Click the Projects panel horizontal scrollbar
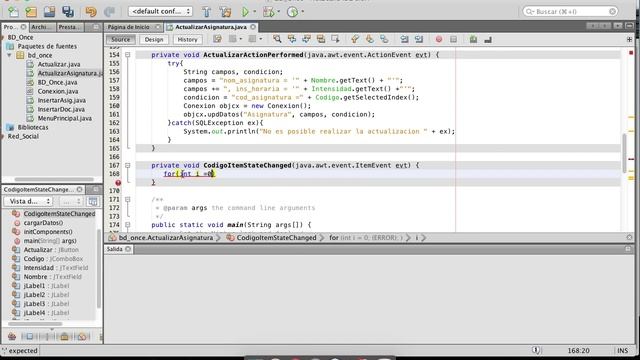The image size is (640, 360). coord(54,179)
